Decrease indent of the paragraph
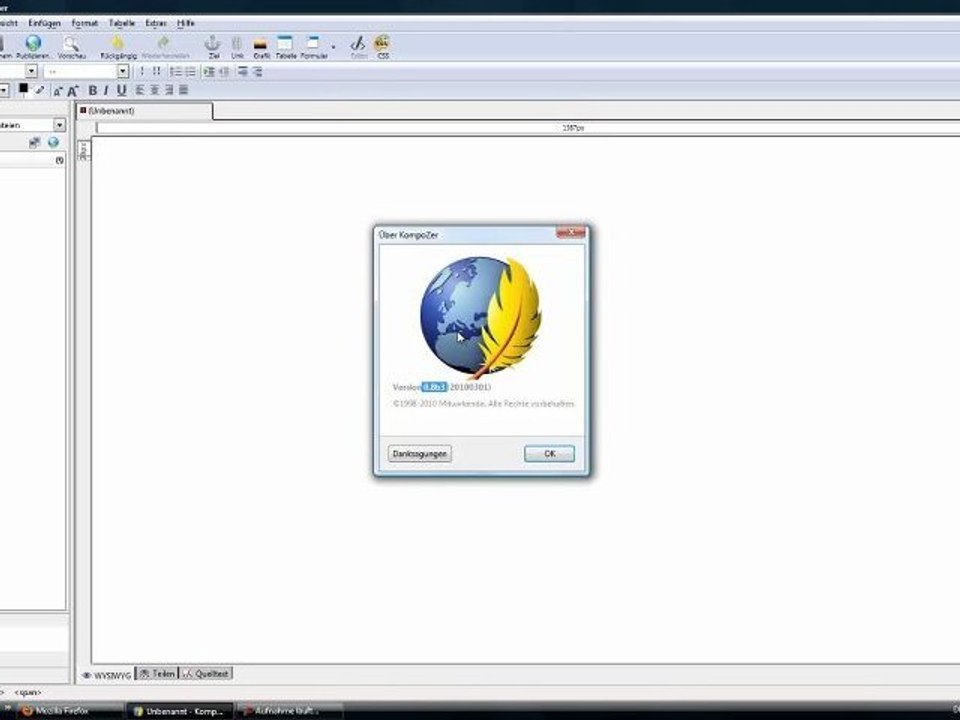 tap(223, 72)
